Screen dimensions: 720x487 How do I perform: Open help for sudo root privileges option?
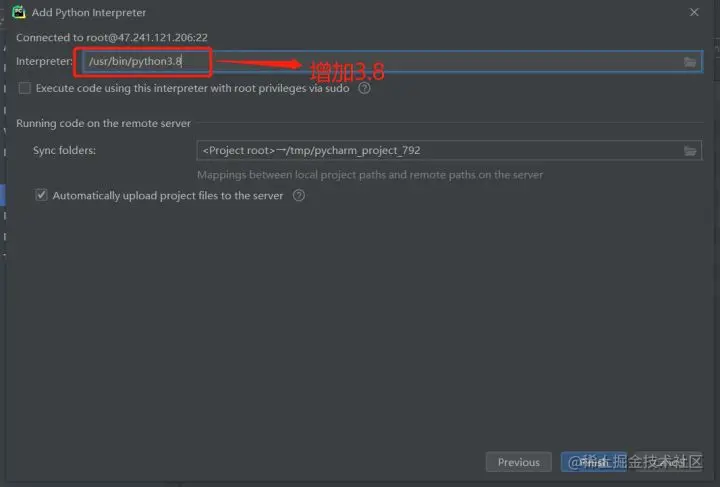point(364,88)
